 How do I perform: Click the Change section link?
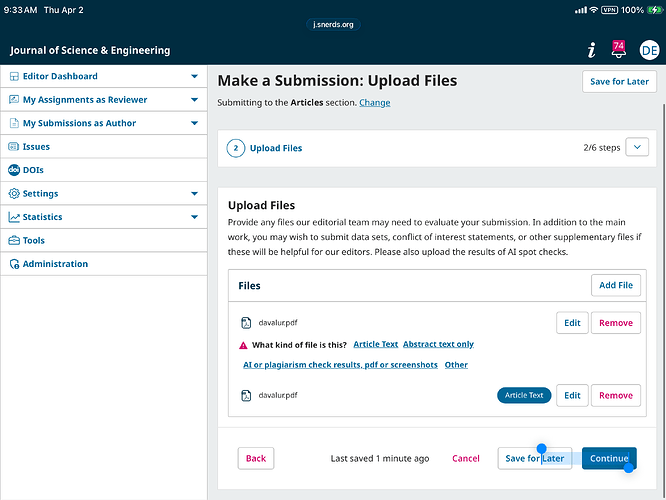(x=375, y=103)
